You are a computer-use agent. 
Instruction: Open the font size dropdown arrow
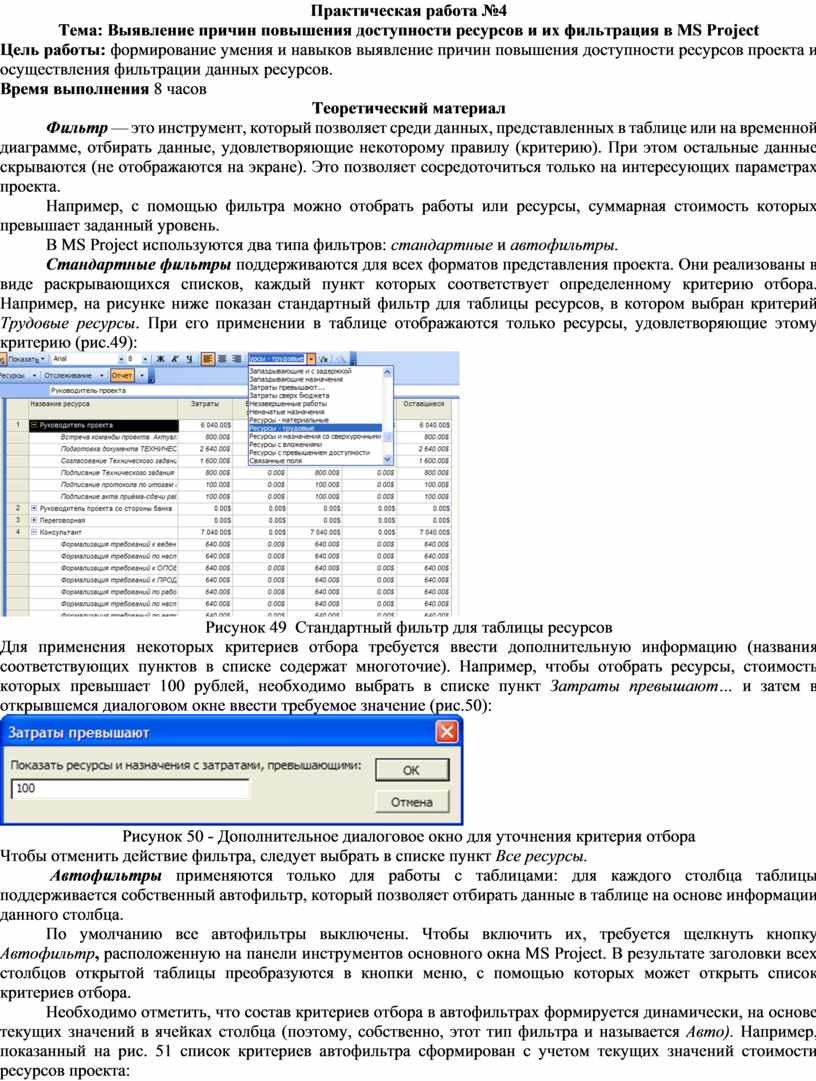(145, 359)
